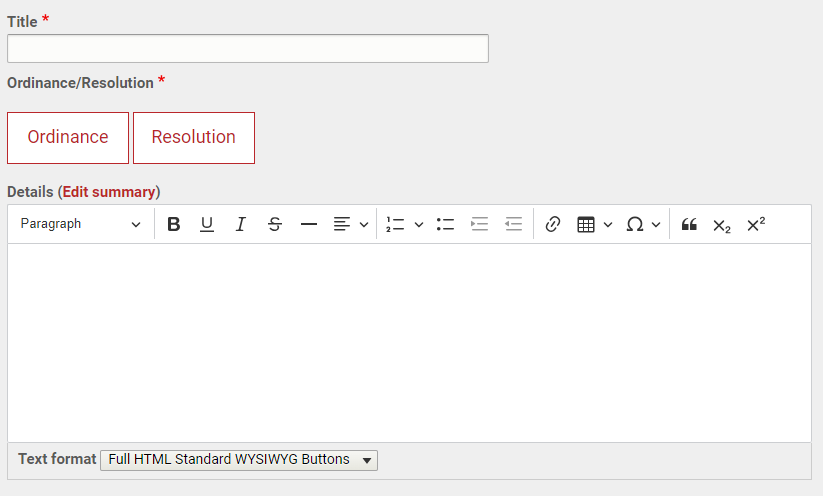Insert a hyperlink
823x496 pixels.
[x=553, y=224]
